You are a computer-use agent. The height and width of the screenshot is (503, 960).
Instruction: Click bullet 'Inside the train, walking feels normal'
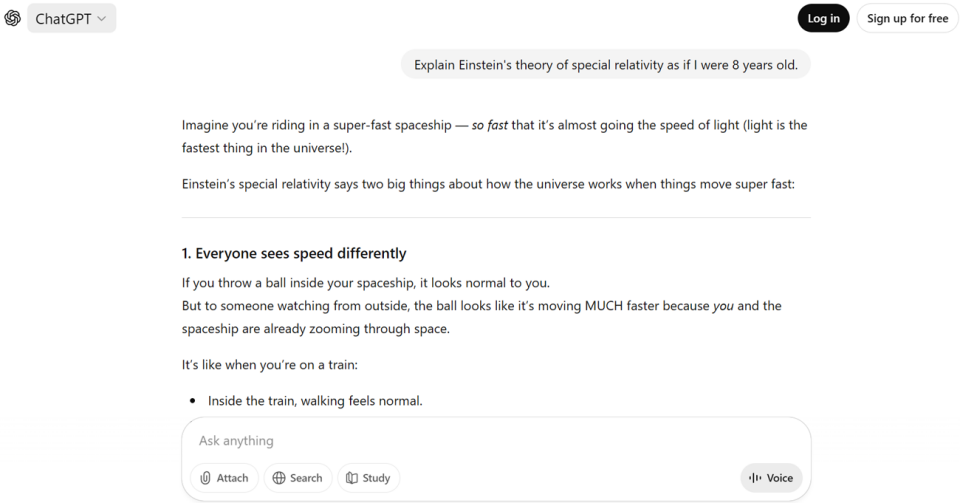click(x=315, y=401)
